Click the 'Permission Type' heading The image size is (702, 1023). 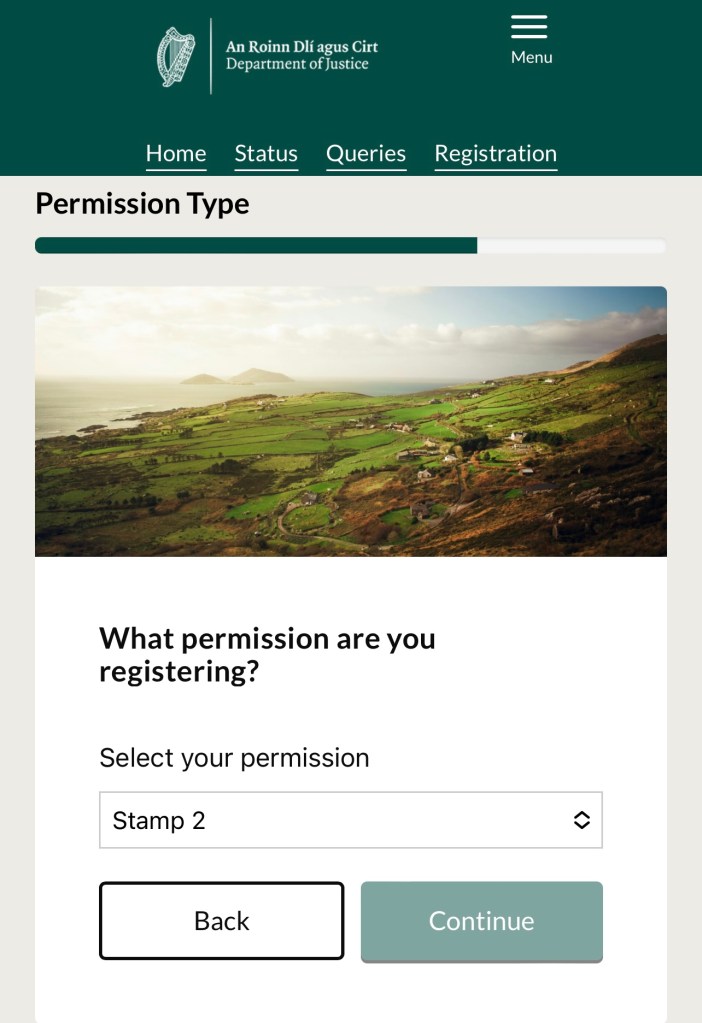click(x=142, y=204)
